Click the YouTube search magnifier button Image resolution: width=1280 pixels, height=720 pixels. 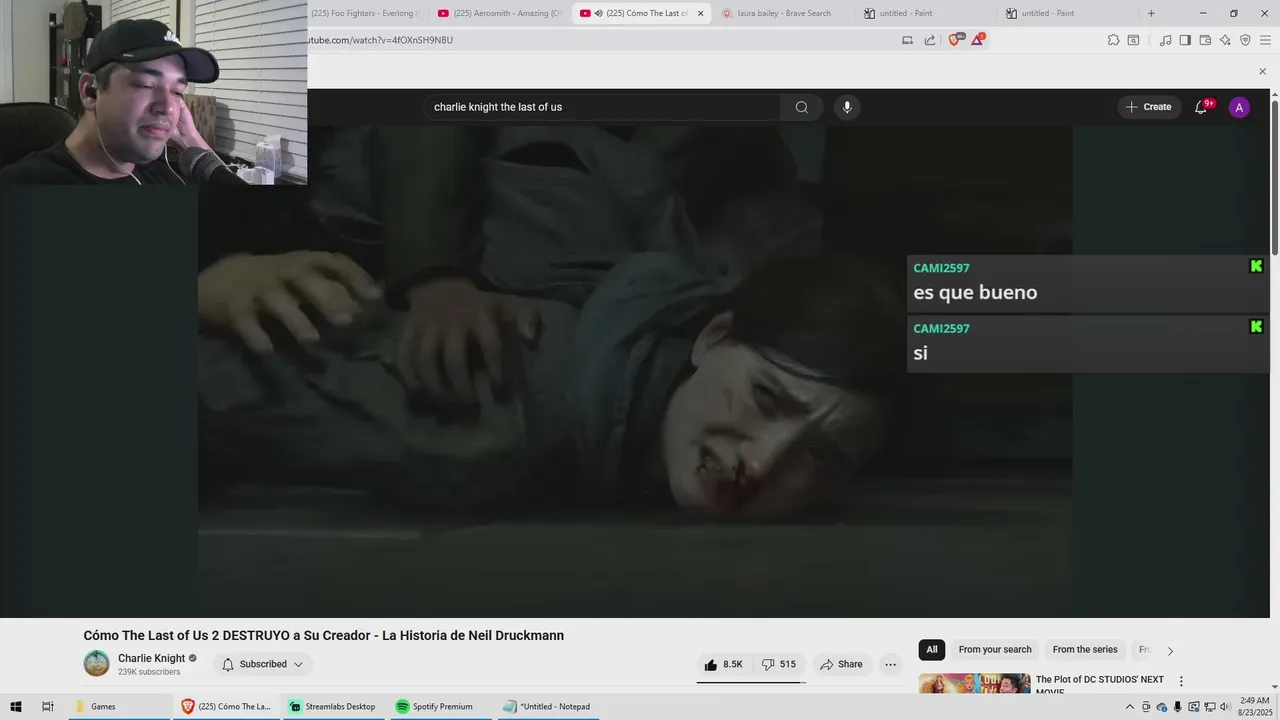(x=802, y=107)
